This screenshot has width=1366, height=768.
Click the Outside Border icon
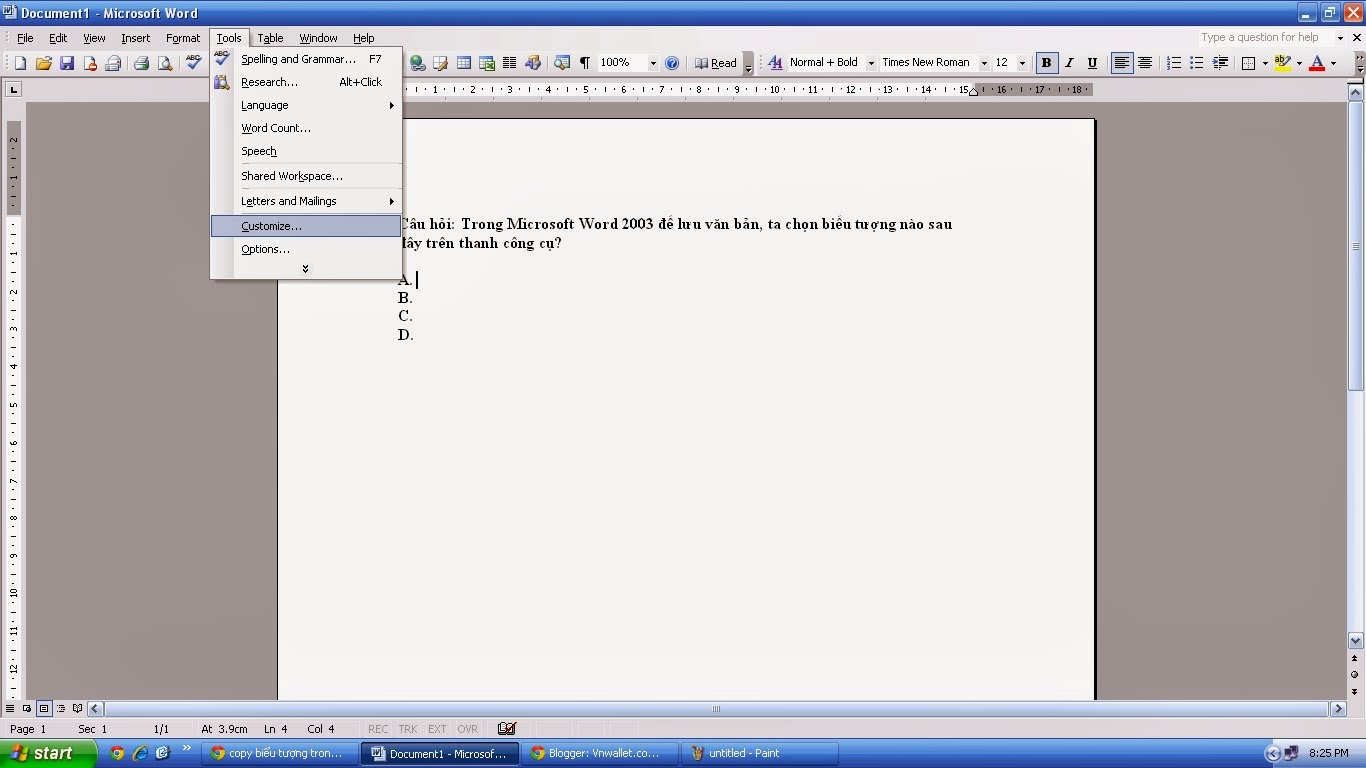click(1248, 63)
